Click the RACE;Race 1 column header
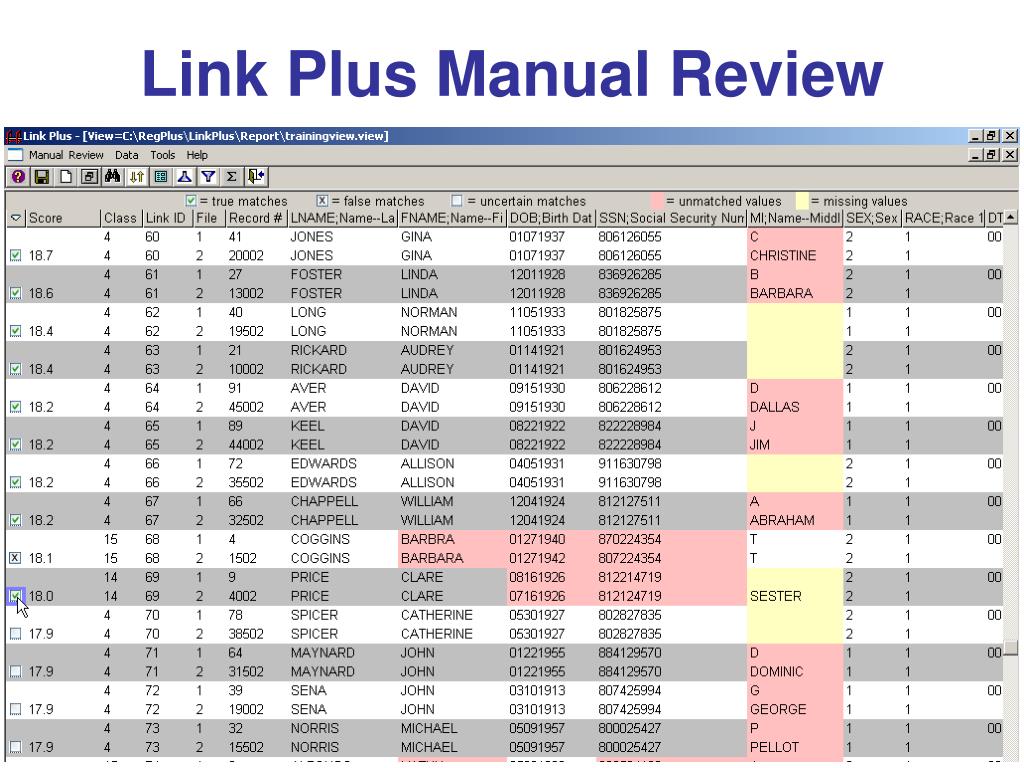The height and width of the screenshot is (768, 1024). [943, 218]
